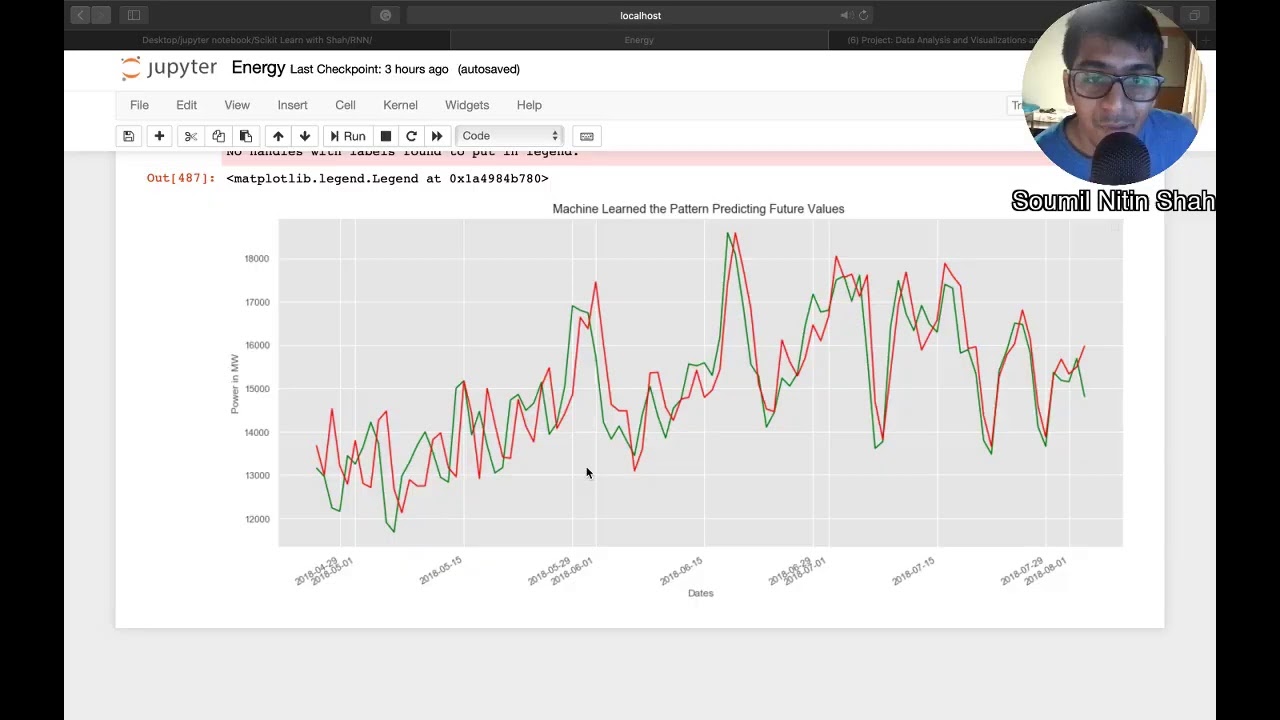The width and height of the screenshot is (1280, 720).
Task: Click the output plot image
Action: (676, 400)
